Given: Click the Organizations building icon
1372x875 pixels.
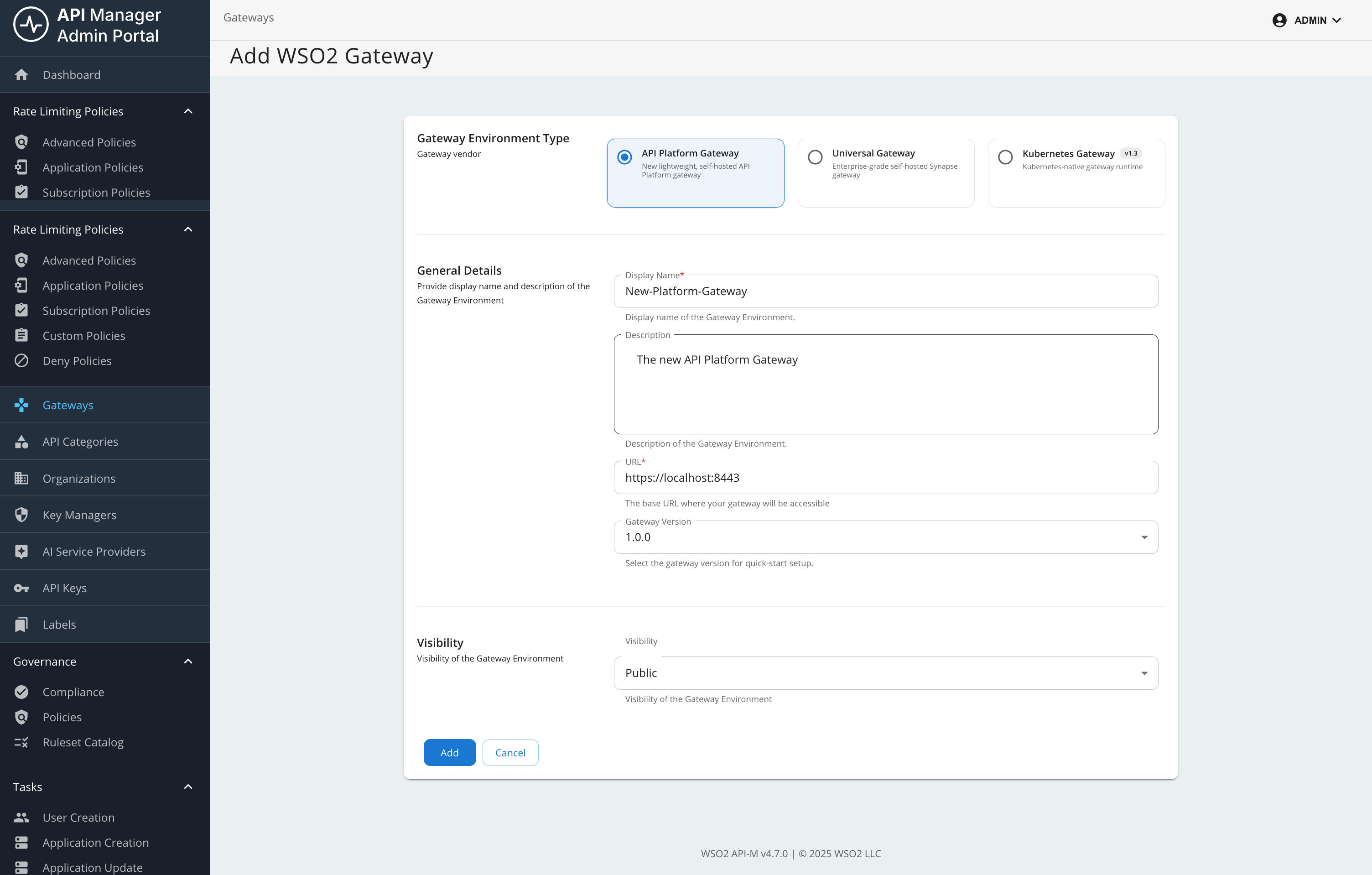Looking at the screenshot, I should [21, 478].
